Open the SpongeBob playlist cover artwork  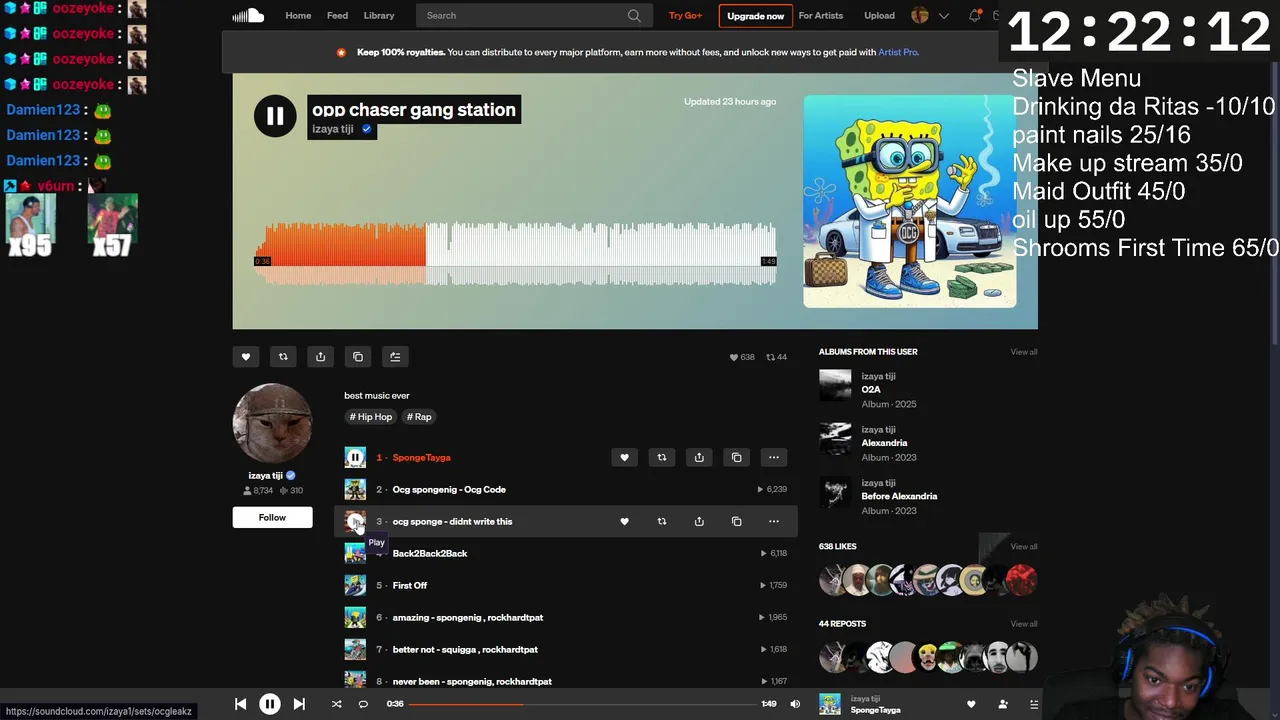(x=909, y=201)
